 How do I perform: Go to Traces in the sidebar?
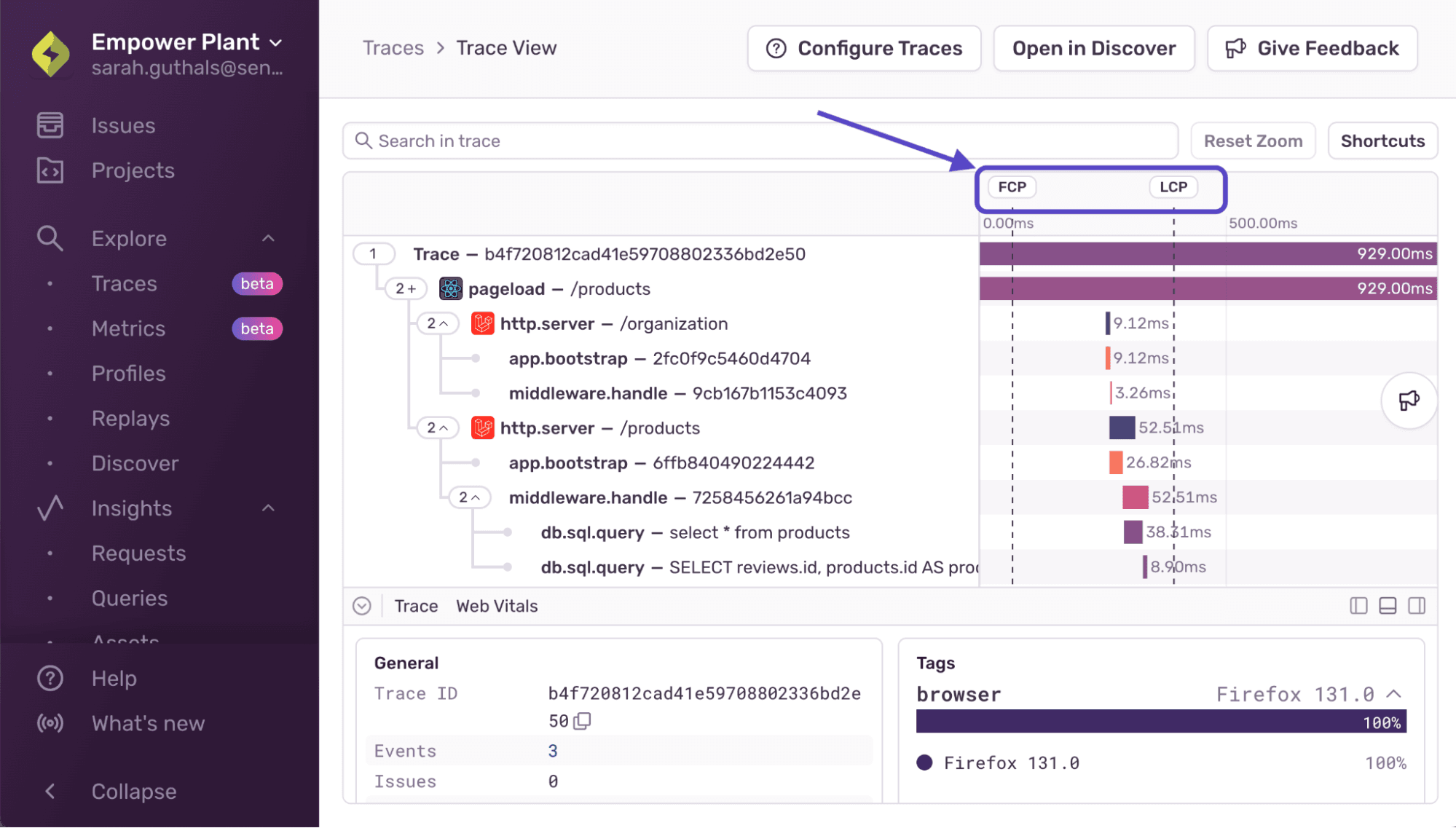pos(124,283)
